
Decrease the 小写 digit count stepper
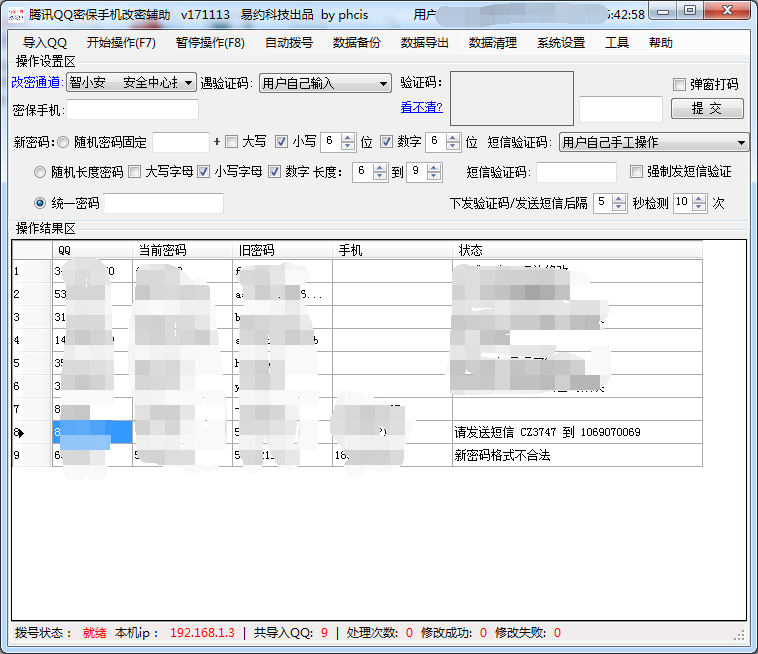point(348,147)
